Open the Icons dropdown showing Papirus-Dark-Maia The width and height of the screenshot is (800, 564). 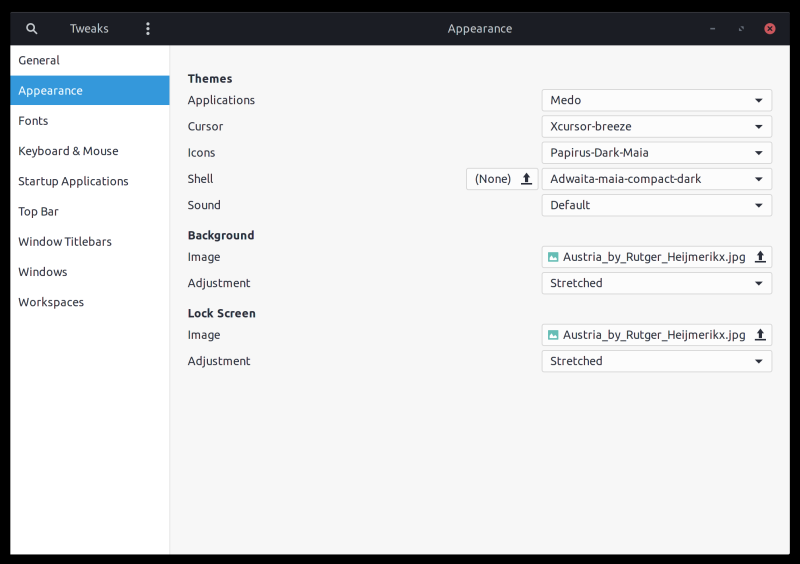click(656, 153)
